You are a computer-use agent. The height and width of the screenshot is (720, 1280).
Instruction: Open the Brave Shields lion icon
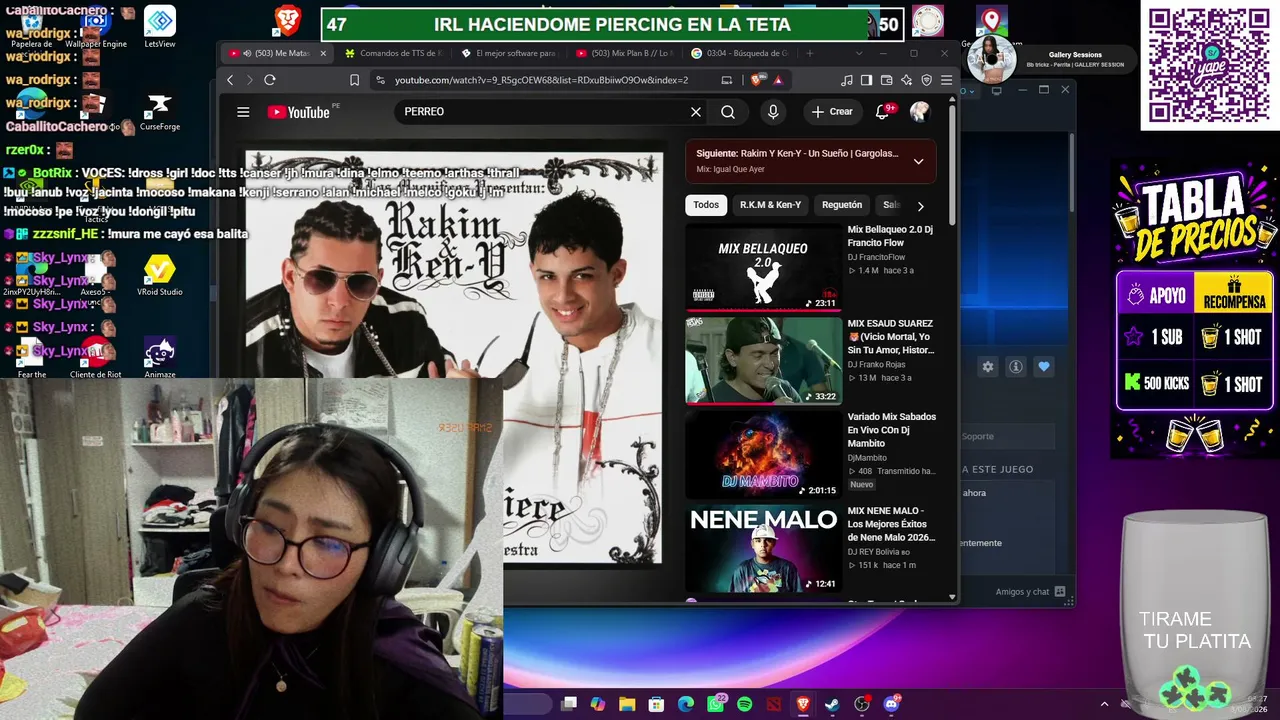759,80
